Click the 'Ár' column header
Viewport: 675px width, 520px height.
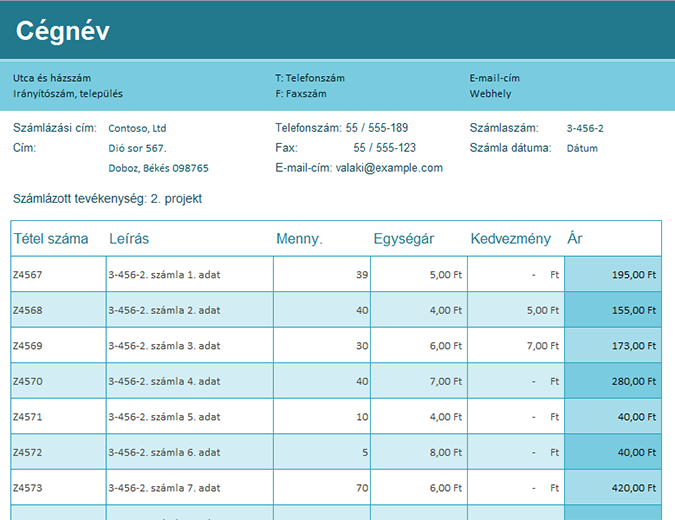(575, 238)
